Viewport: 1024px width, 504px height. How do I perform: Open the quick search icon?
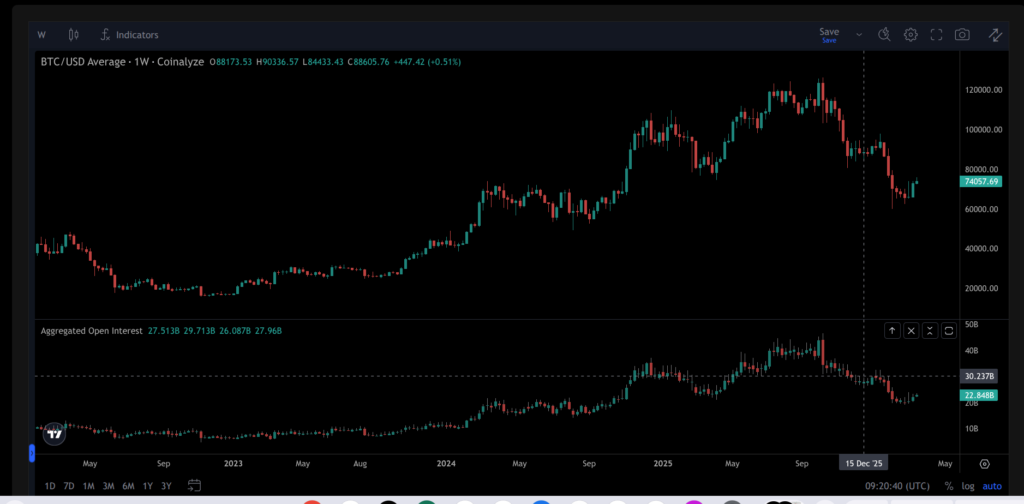click(x=884, y=34)
